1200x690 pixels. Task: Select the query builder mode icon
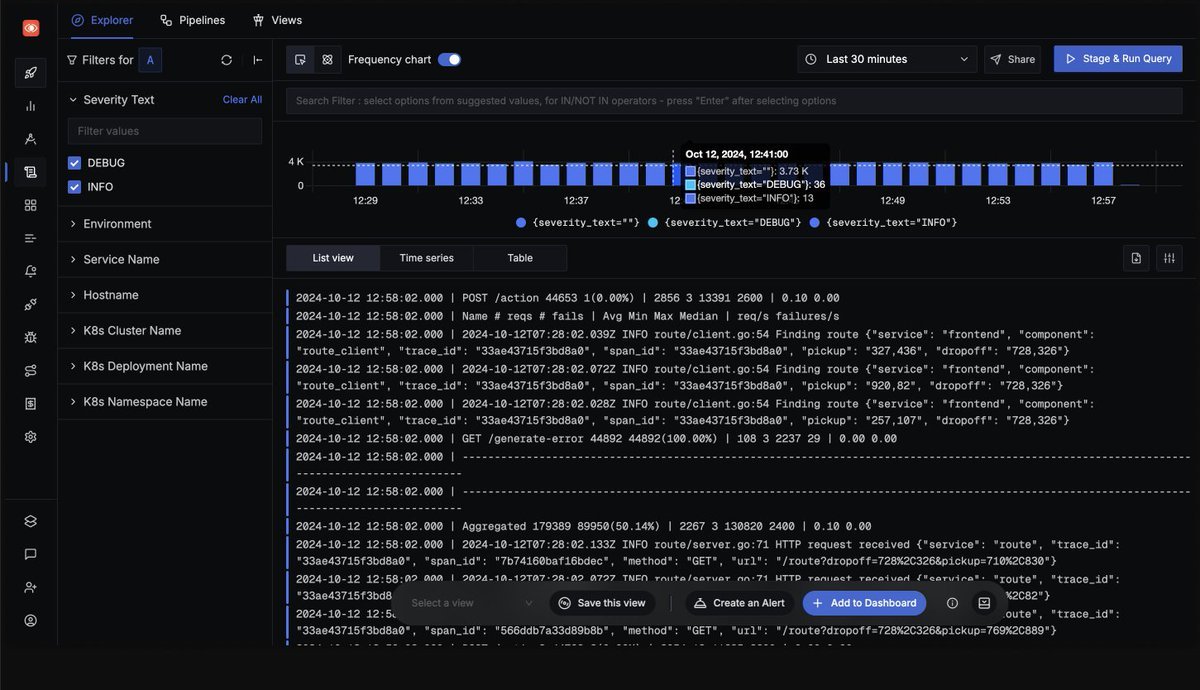[x=301, y=60]
